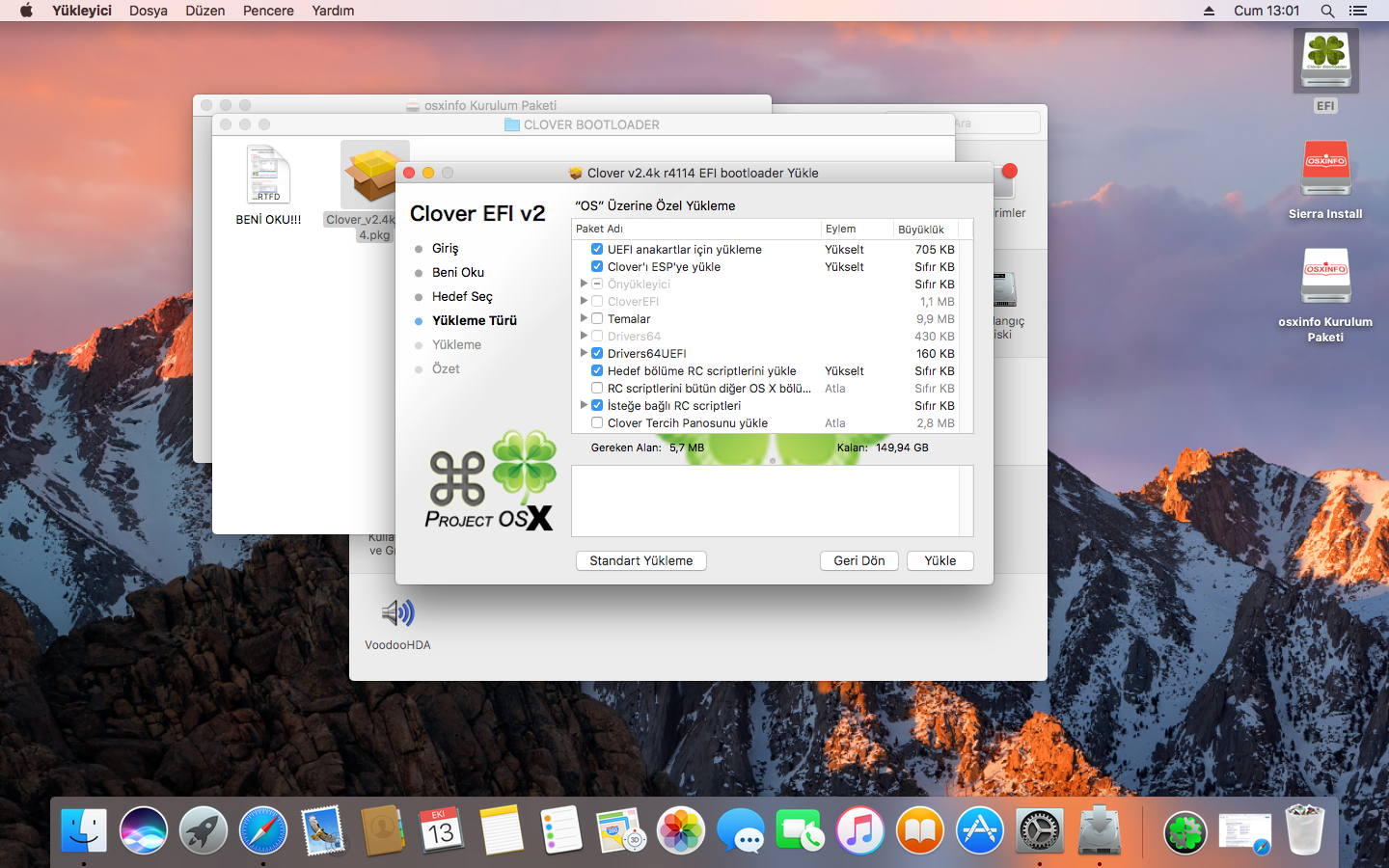Click the Clover app icon in dock
Image resolution: width=1389 pixels, height=868 pixels.
[x=1185, y=832]
